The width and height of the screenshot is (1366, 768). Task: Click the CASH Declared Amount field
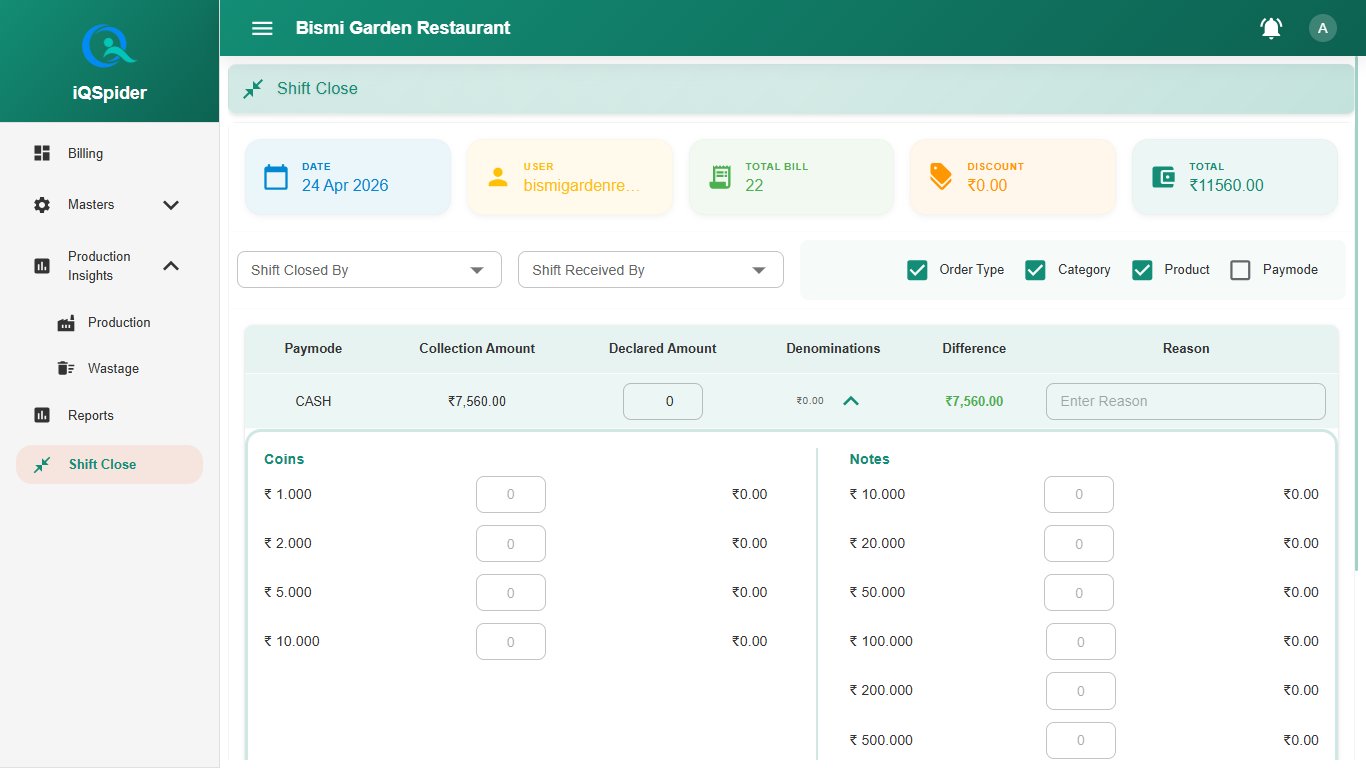point(663,401)
